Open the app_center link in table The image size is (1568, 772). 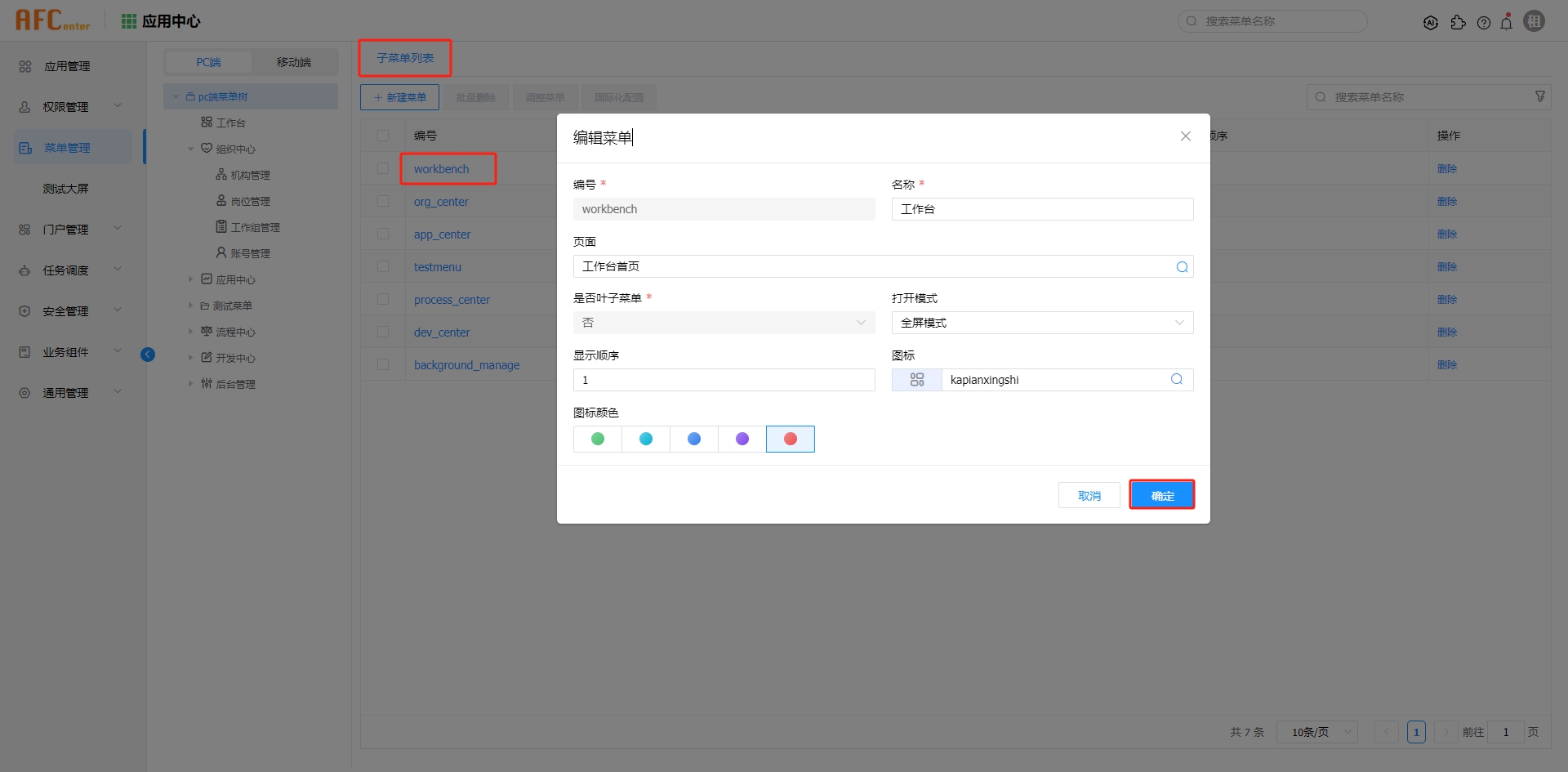(x=443, y=234)
